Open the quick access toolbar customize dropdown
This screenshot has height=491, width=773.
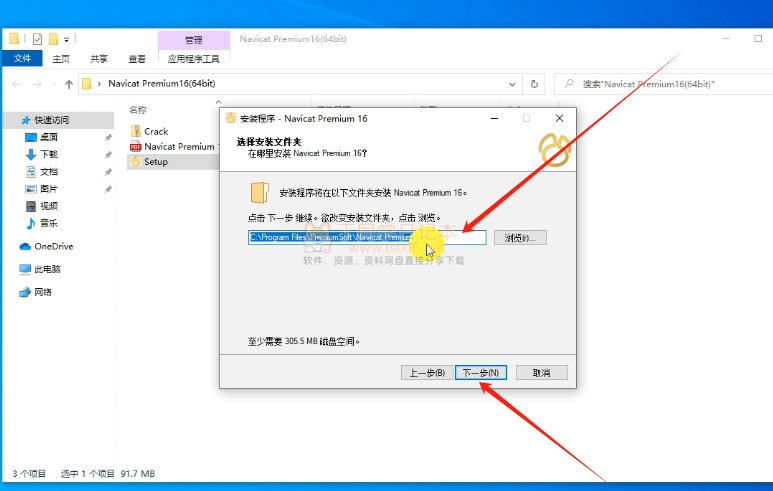67,39
